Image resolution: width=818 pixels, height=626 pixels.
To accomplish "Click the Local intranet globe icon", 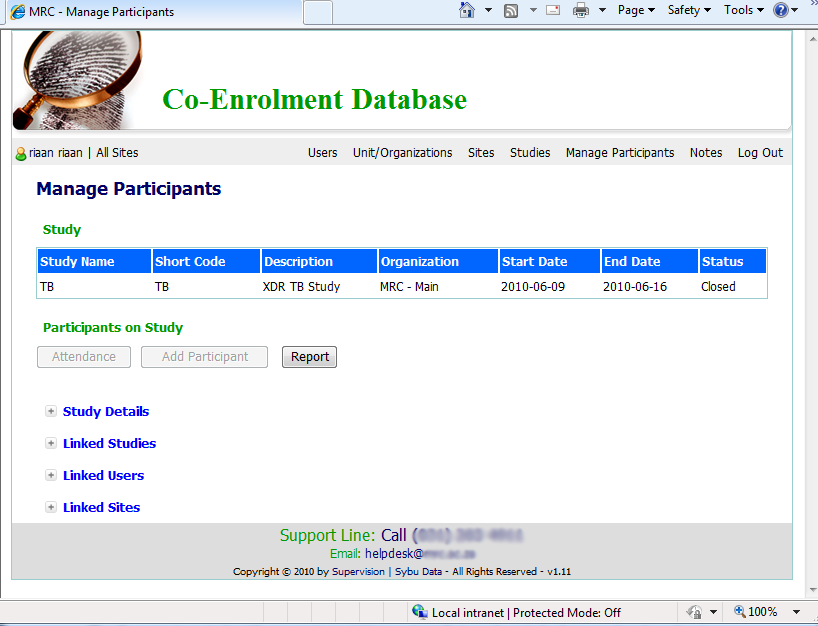I will tap(419, 611).
